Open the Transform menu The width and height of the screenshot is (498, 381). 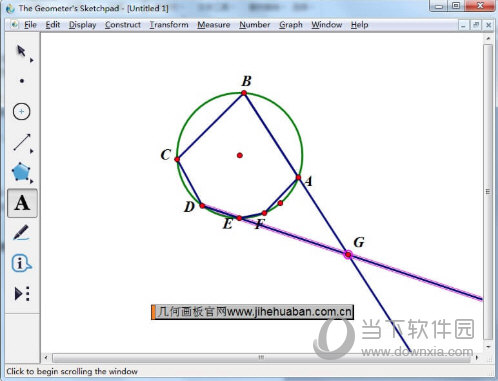pos(169,25)
